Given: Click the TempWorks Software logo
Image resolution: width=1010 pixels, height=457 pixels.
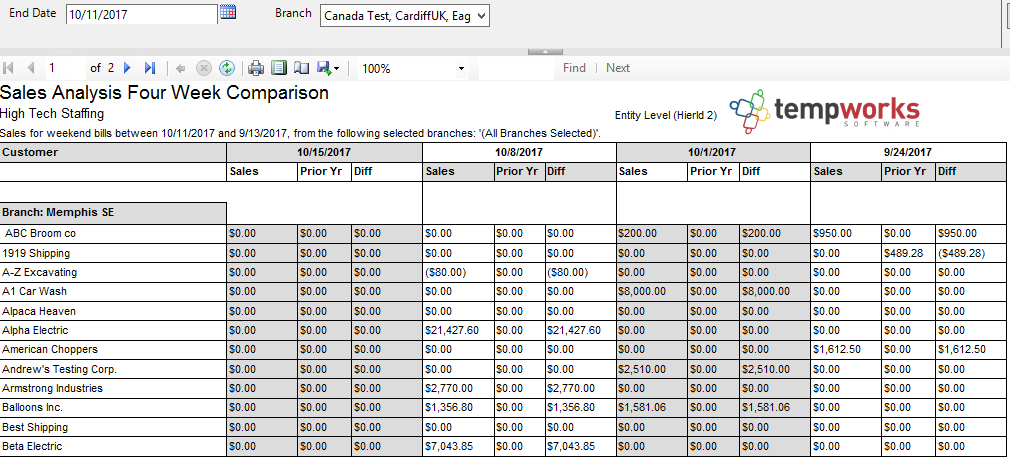Looking at the screenshot, I should click(824, 111).
